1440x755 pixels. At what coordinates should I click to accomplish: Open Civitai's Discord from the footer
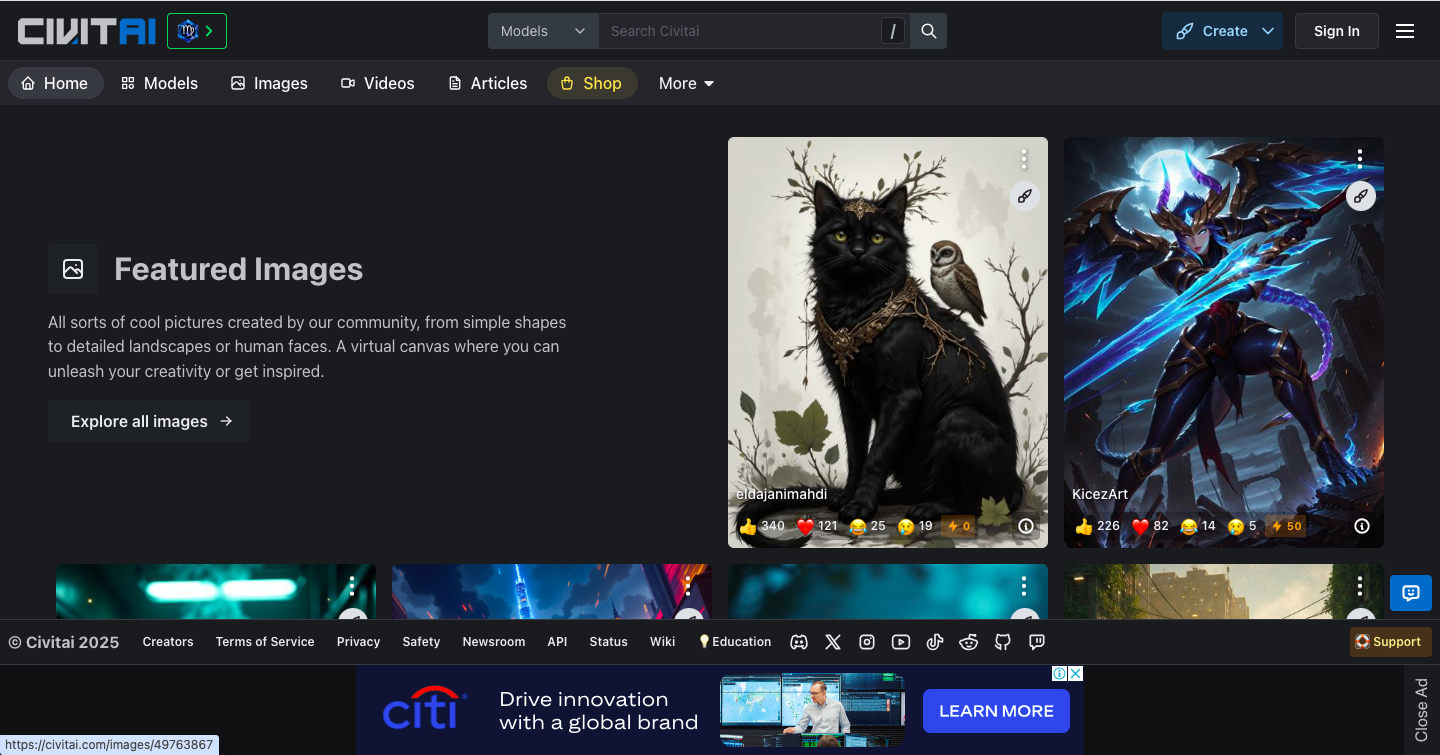point(799,641)
